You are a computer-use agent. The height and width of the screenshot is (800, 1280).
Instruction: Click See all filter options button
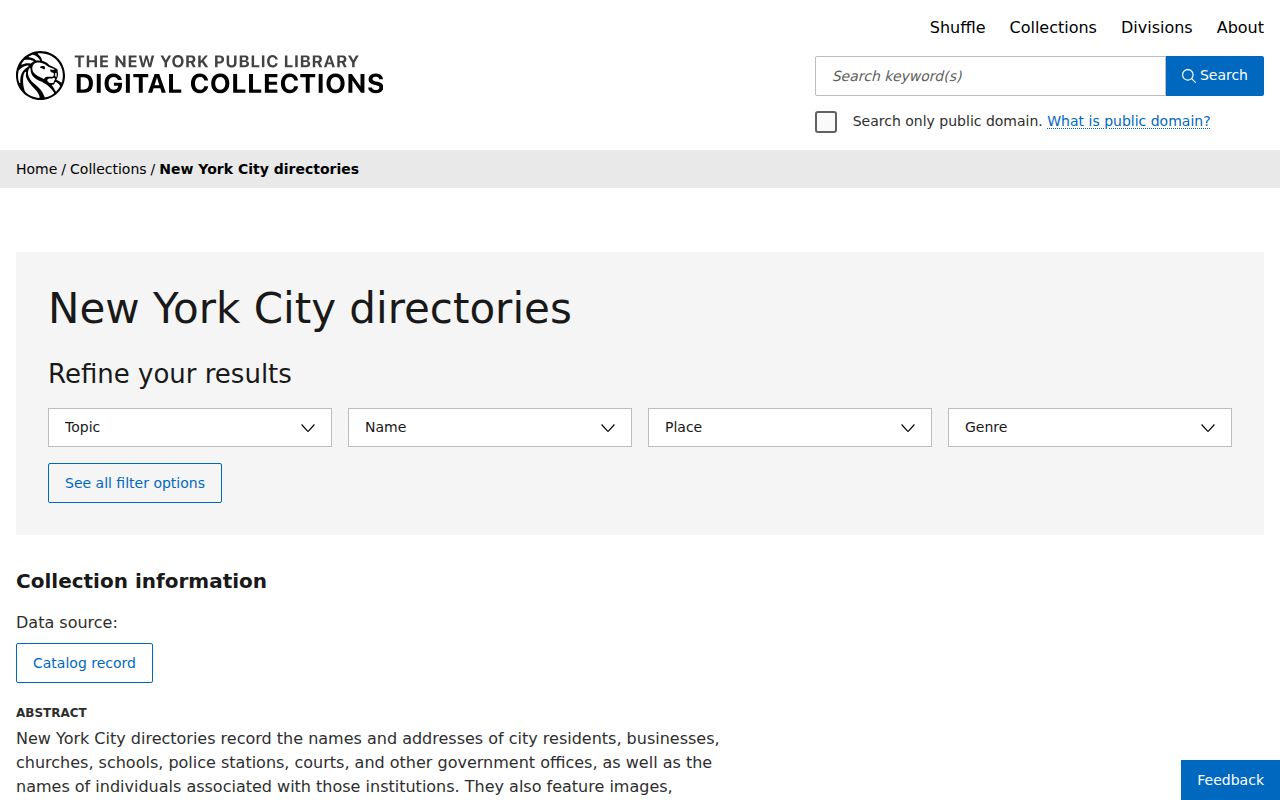(135, 483)
